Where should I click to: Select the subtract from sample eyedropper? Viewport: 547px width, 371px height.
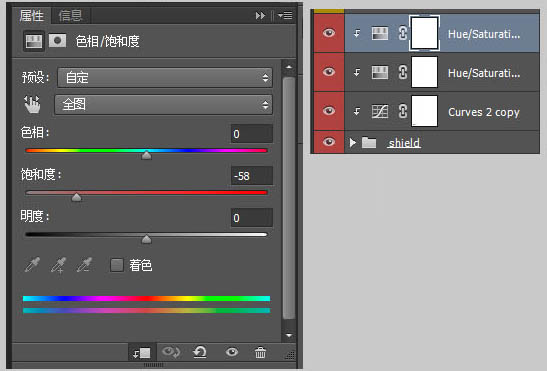84,265
